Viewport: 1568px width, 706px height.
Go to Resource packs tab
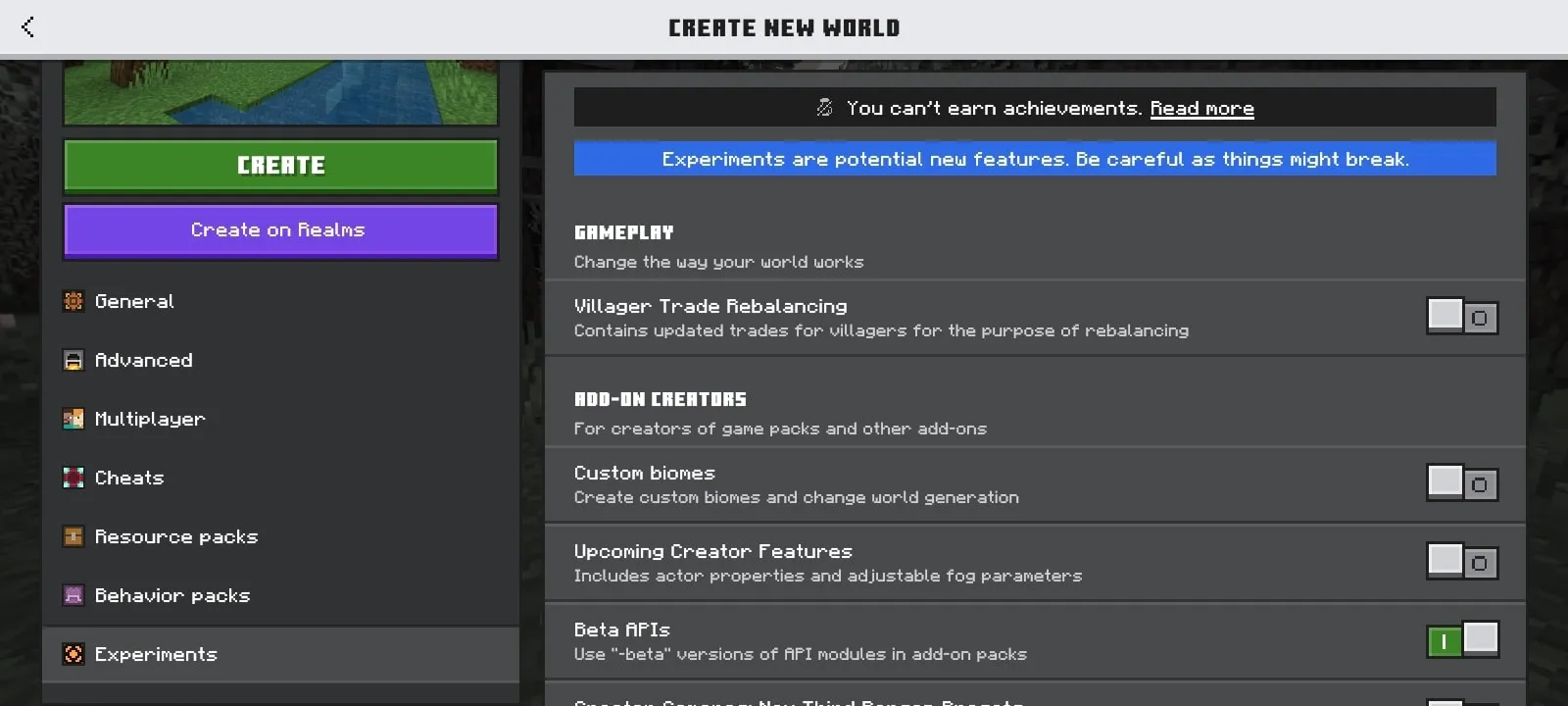pos(281,536)
